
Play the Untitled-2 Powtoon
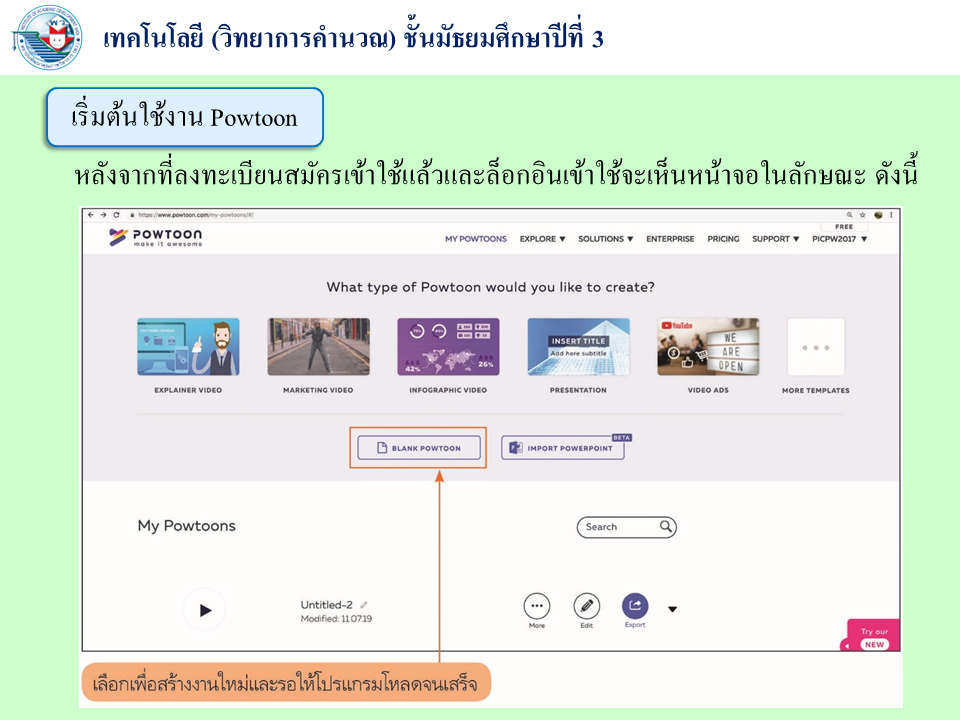click(205, 610)
